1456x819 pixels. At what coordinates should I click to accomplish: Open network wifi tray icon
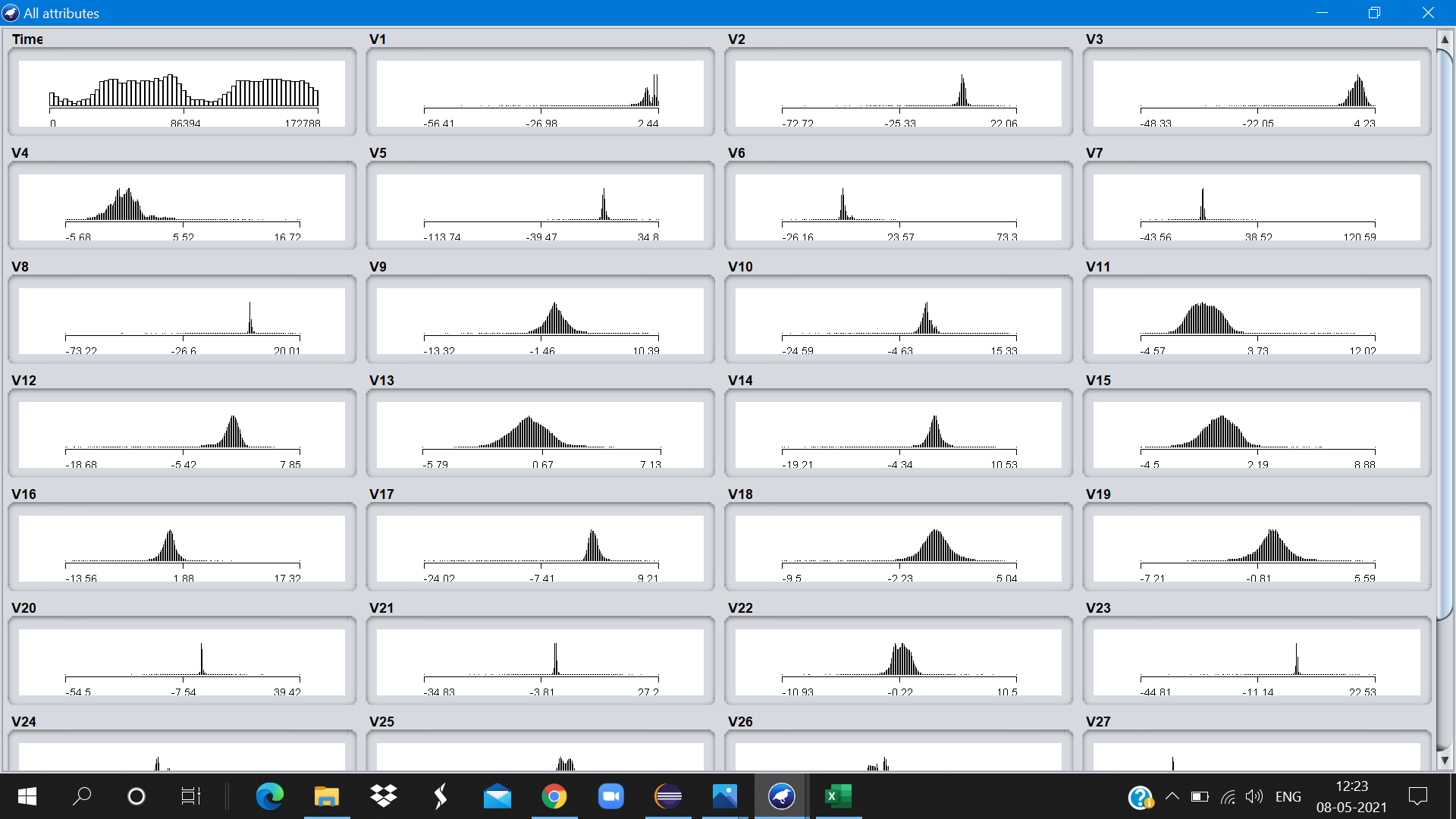[x=1228, y=796]
